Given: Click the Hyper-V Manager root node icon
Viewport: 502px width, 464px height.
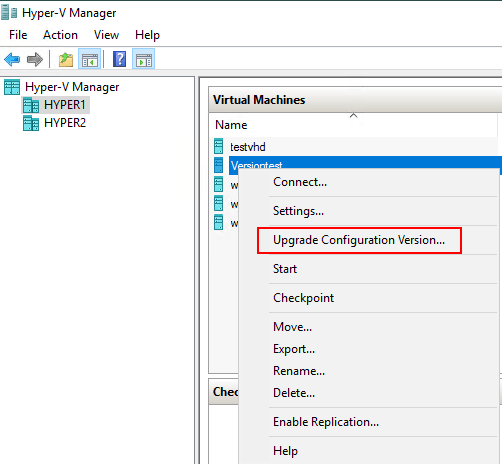Looking at the screenshot, I should coord(12,87).
